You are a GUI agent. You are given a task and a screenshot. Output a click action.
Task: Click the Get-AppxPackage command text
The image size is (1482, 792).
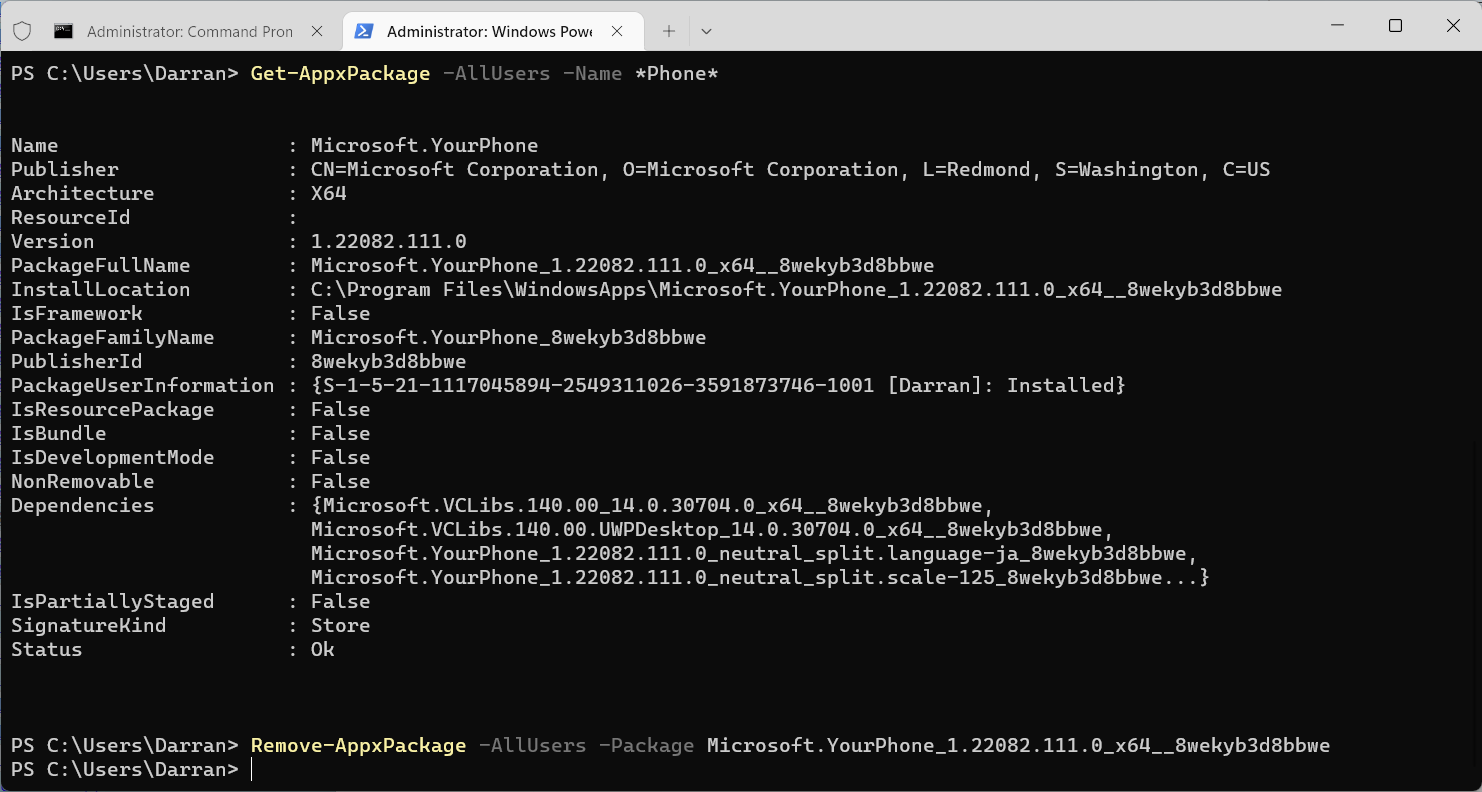coord(340,74)
